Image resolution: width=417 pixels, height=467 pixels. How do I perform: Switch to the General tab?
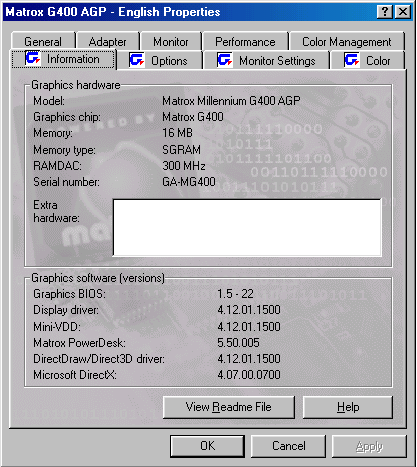click(43, 42)
